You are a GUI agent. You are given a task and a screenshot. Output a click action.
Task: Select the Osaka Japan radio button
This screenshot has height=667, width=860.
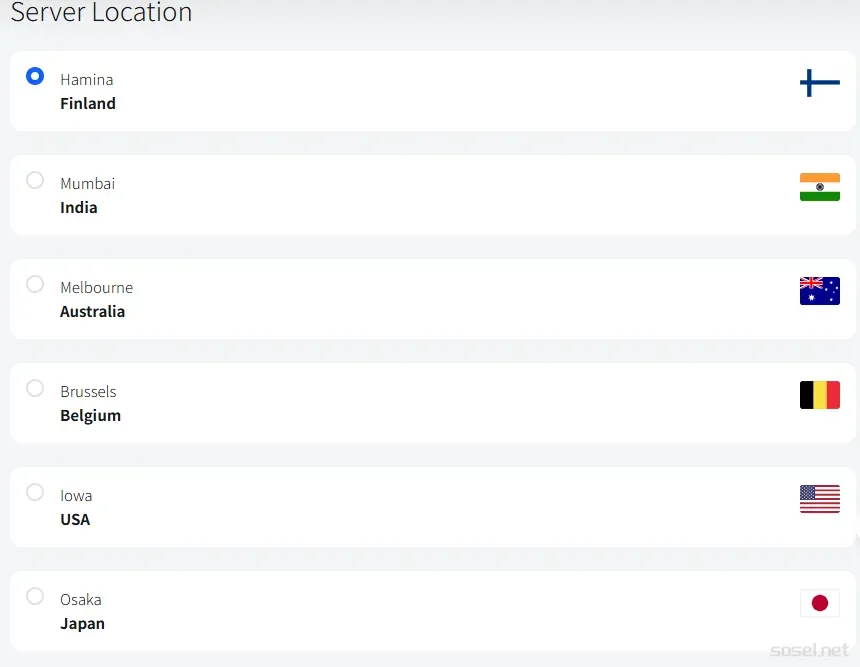pos(35,596)
